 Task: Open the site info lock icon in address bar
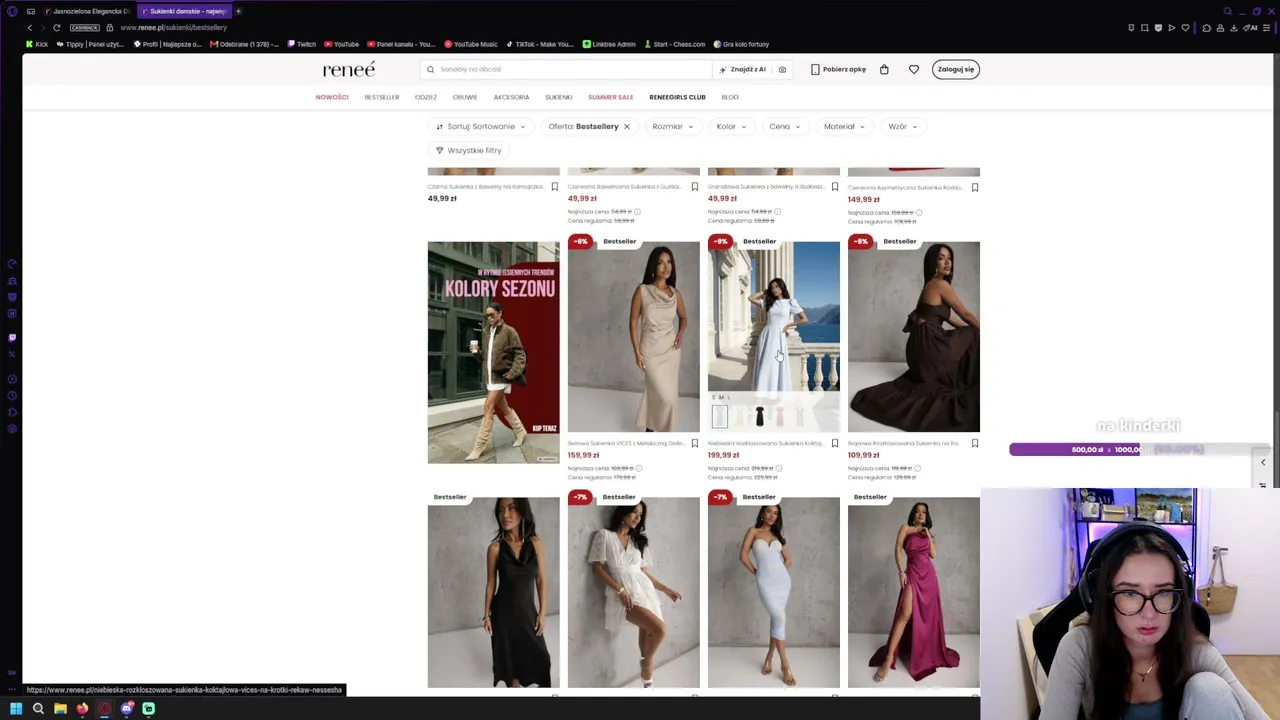click(109, 27)
